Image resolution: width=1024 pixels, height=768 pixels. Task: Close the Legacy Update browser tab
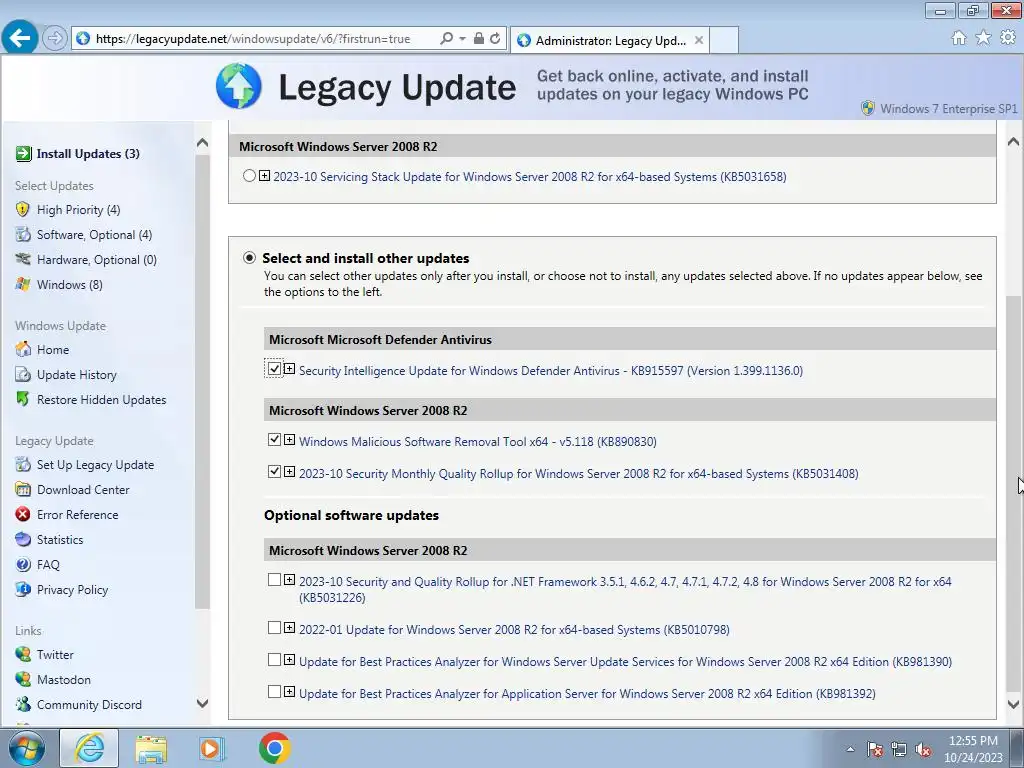point(699,40)
